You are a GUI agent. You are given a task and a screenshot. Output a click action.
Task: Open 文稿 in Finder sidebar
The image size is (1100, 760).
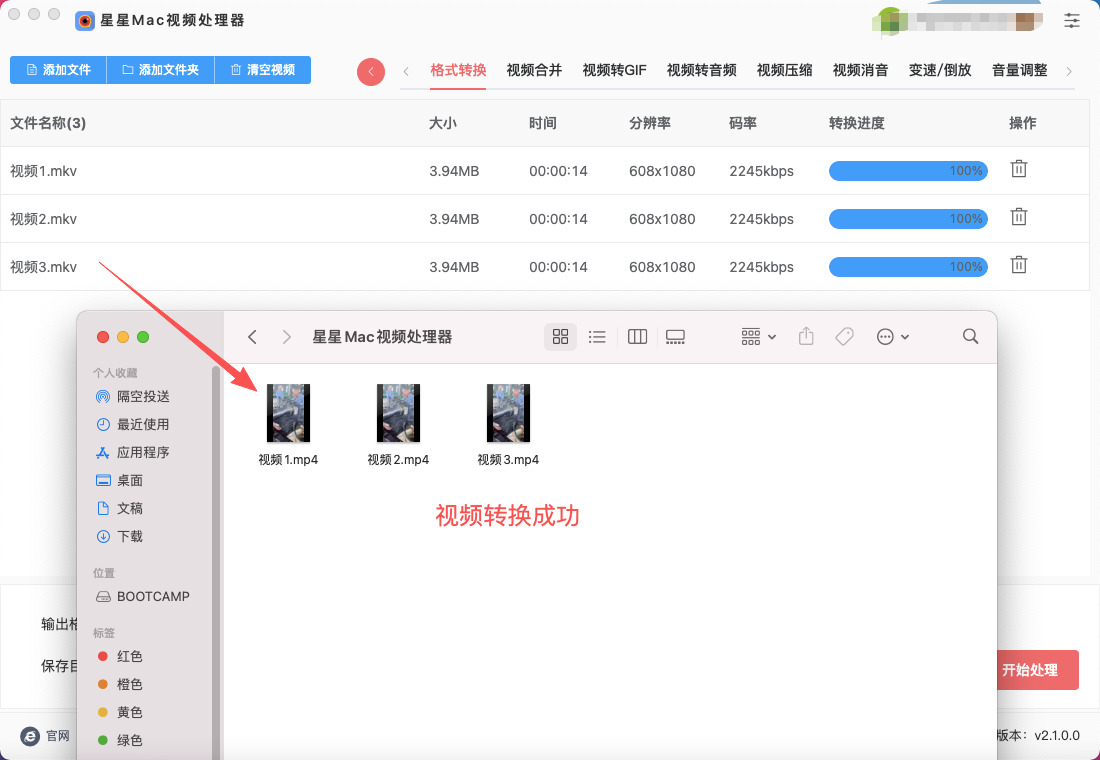[x=119, y=508]
